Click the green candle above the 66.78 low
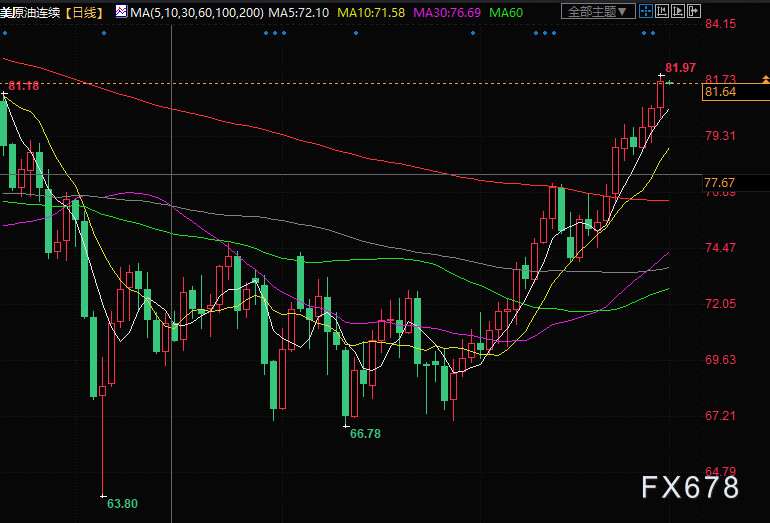Image resolution: width=770 pixels, height=523 pixels. (x=346, y=383)
